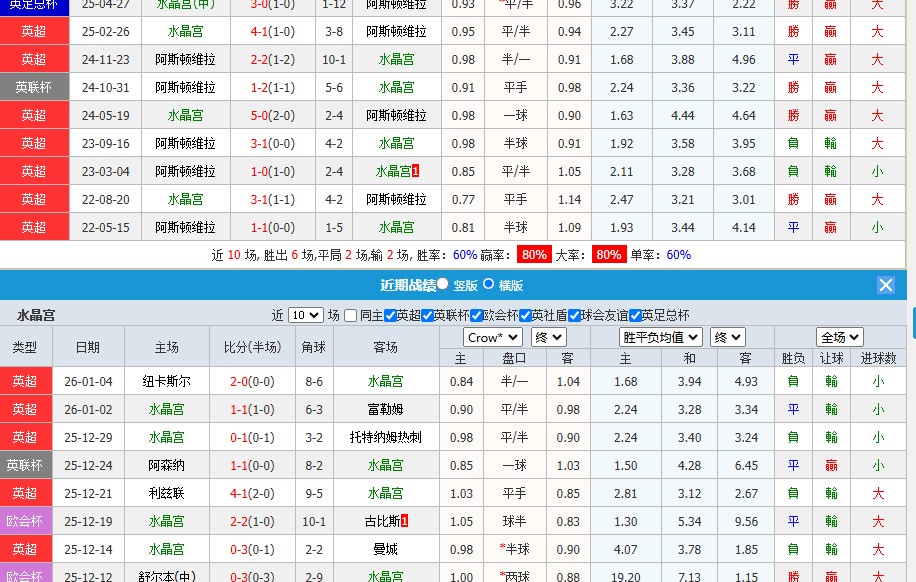916x582 pixels.
Task: Disable the 球会友谊 filter checkbox
Action: (572, 315)
